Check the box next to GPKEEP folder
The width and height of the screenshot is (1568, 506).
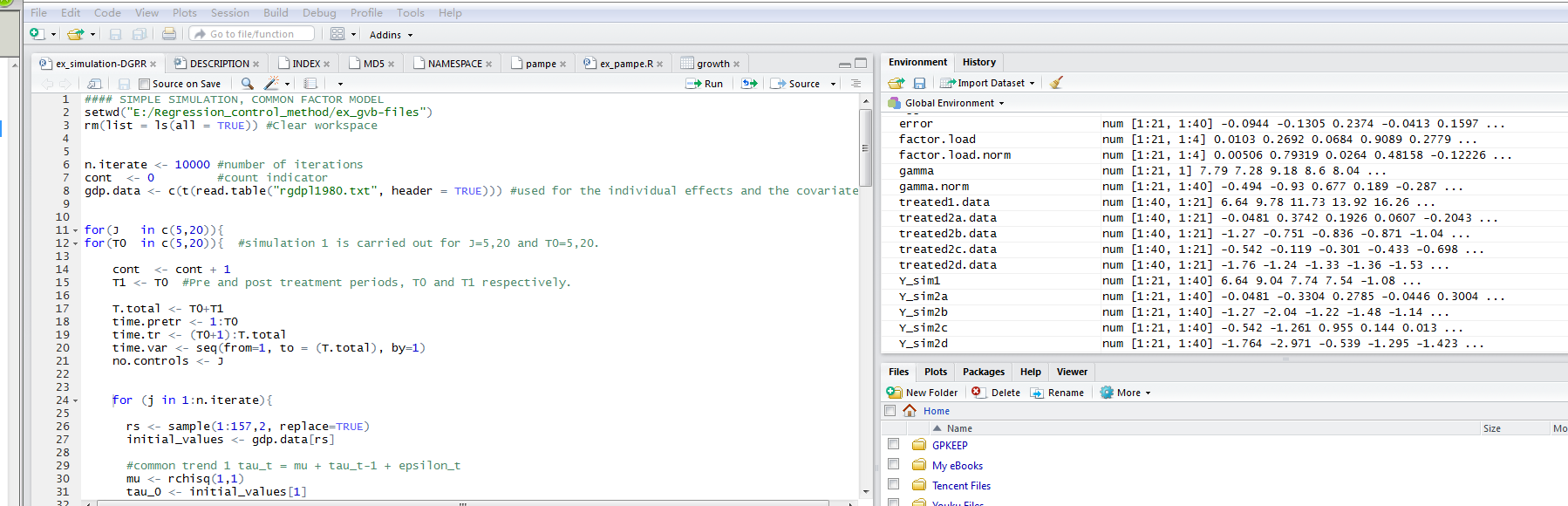pyautogui.click(x=893, y=444)
